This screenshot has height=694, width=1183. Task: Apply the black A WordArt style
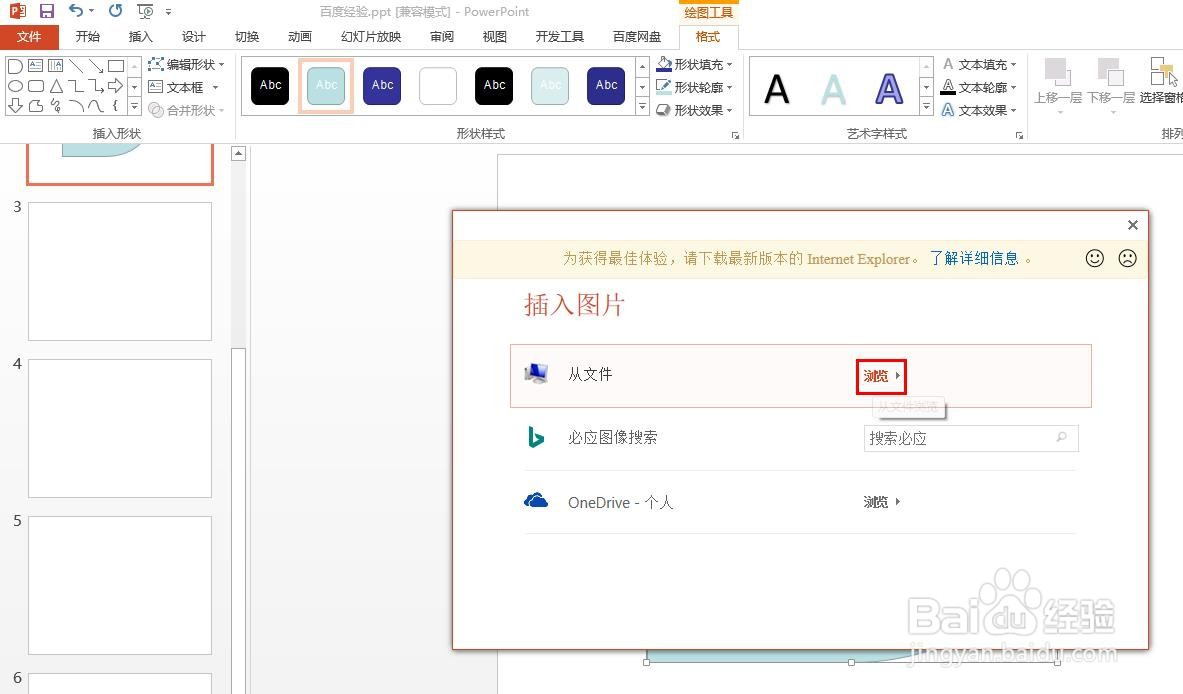776,89
